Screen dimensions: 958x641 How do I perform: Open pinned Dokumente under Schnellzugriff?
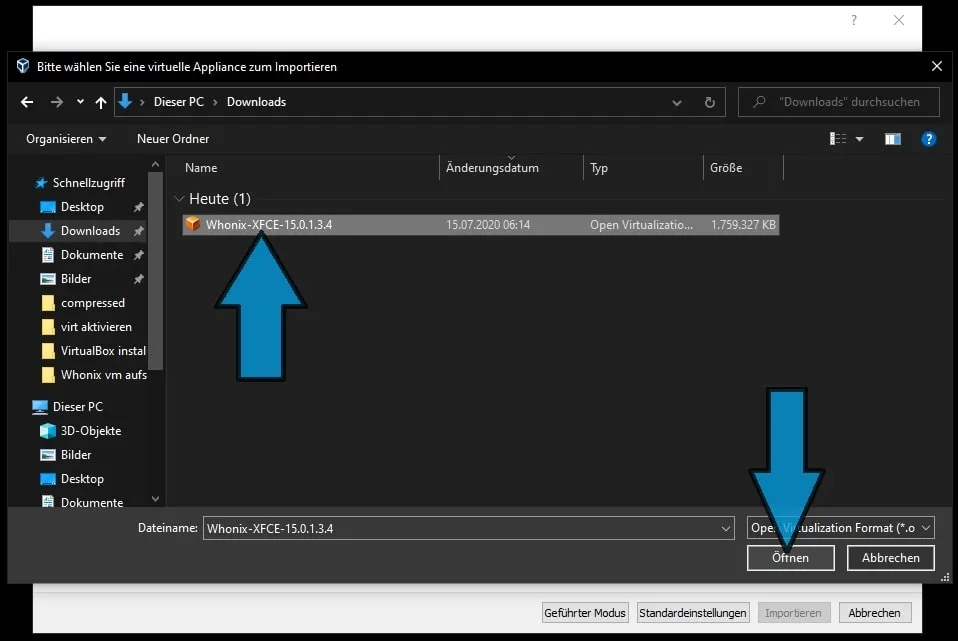point(92,255)
